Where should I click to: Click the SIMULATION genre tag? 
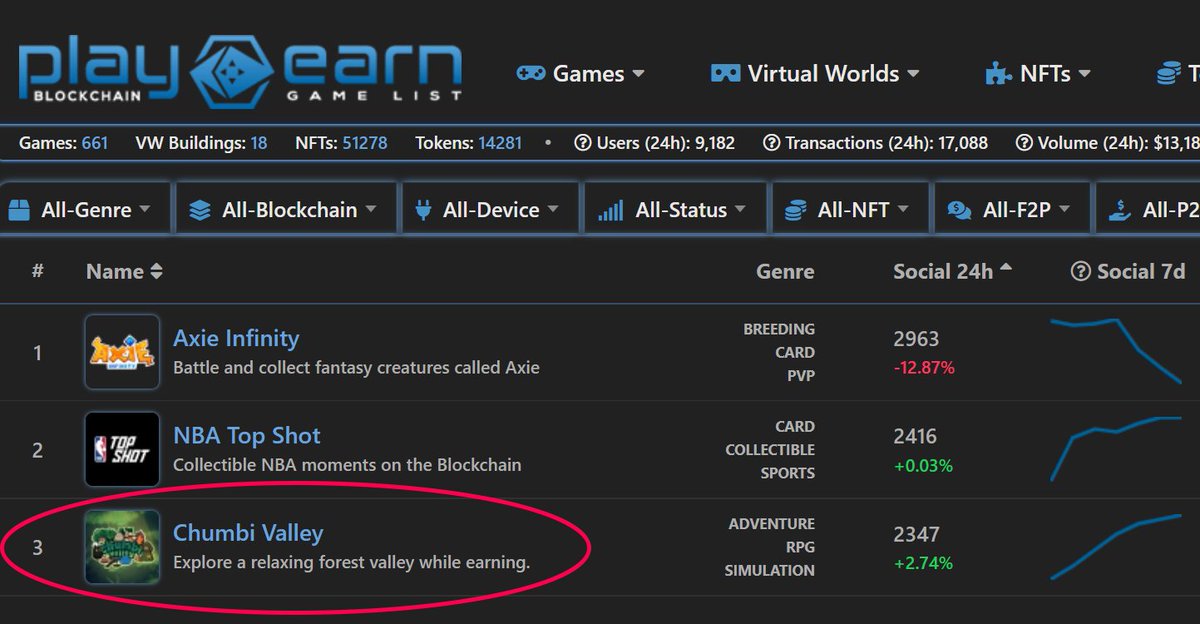click(770, 570)
